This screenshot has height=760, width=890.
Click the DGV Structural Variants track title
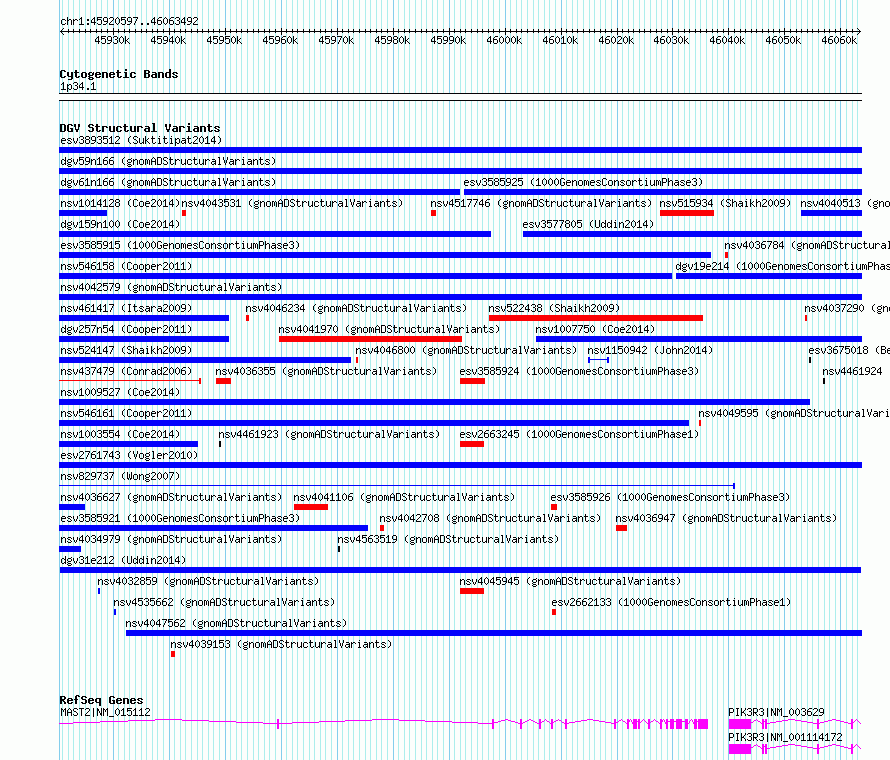coord(140,128)
